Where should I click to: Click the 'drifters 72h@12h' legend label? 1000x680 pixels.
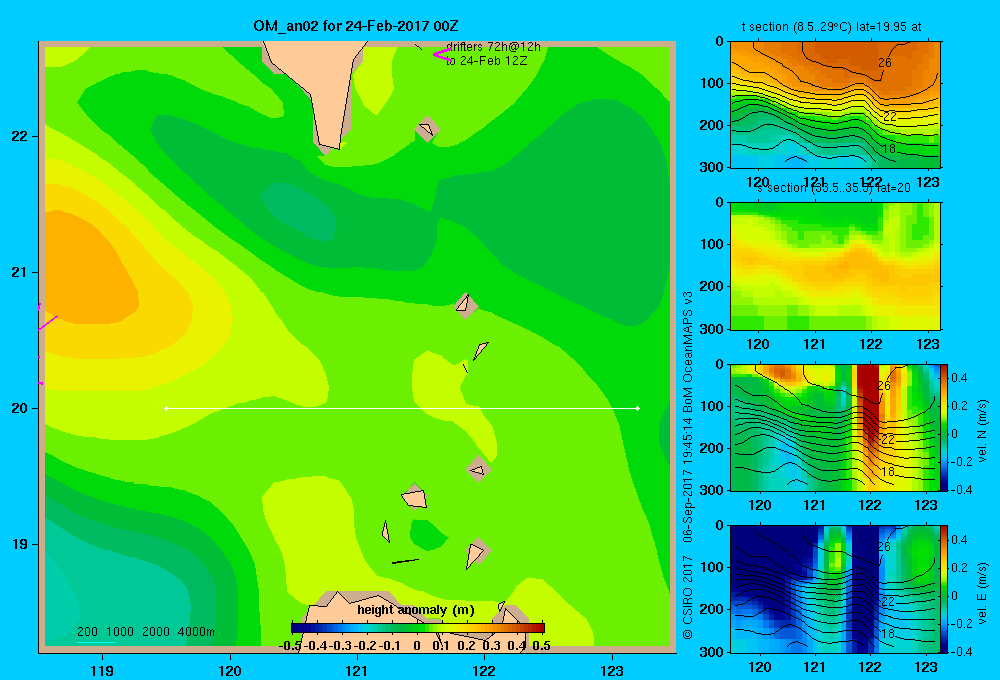pyautogui.click(x=493, y=47)
